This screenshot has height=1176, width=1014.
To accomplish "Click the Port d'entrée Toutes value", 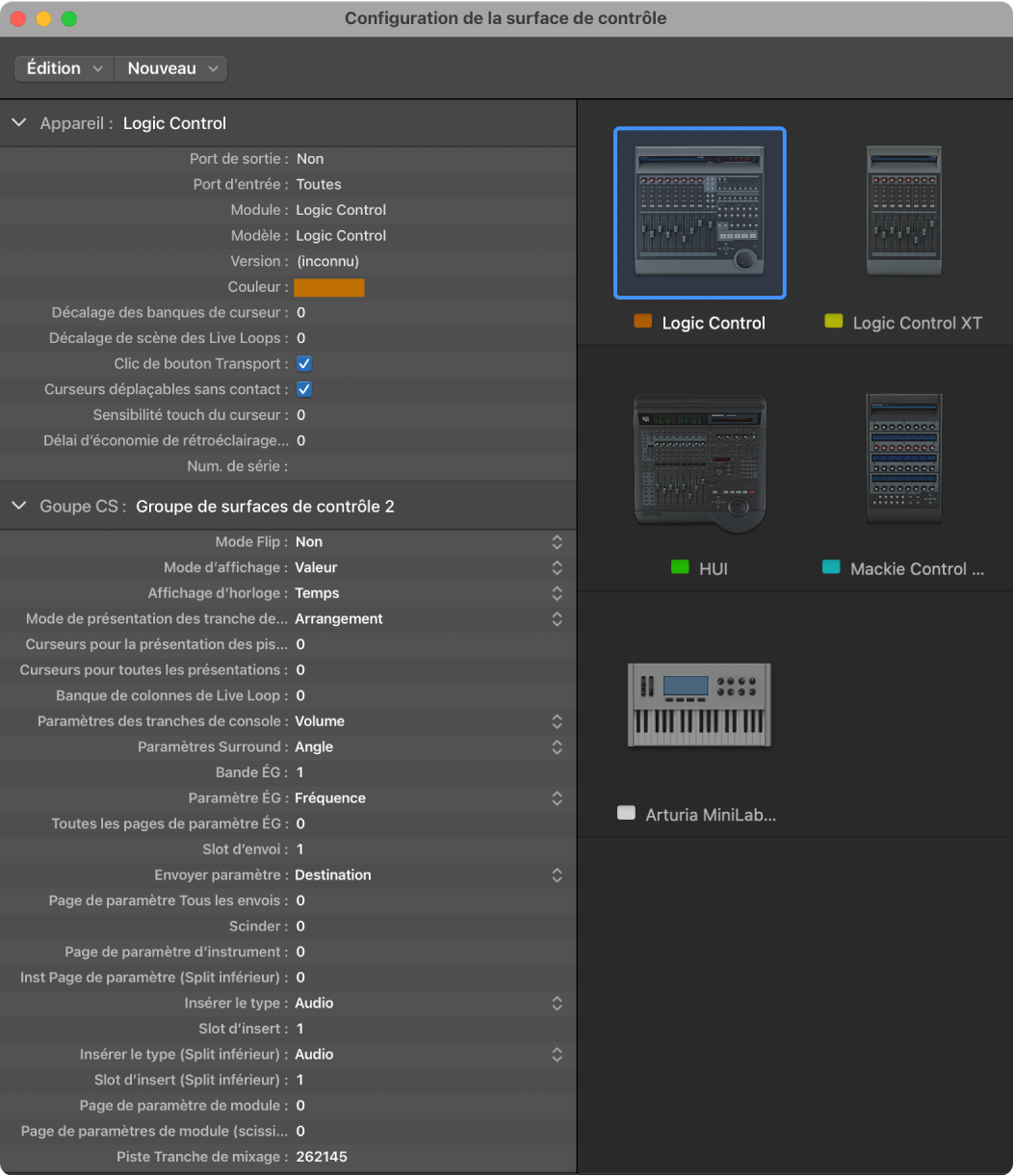I will [x=319, y=184].
